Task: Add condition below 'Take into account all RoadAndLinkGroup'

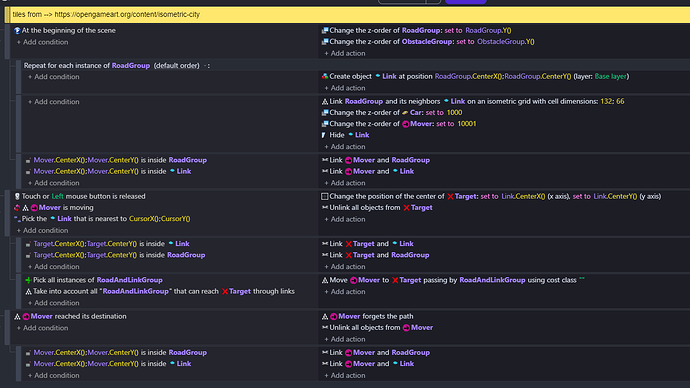Action: [x=54, y=303]
